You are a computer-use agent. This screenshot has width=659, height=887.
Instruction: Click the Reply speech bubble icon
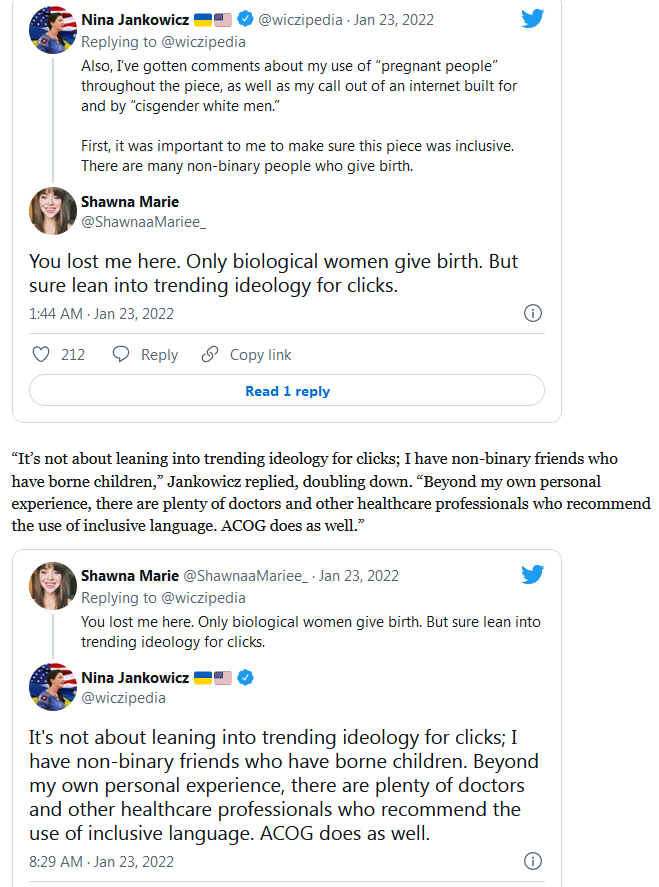point(120,354)
